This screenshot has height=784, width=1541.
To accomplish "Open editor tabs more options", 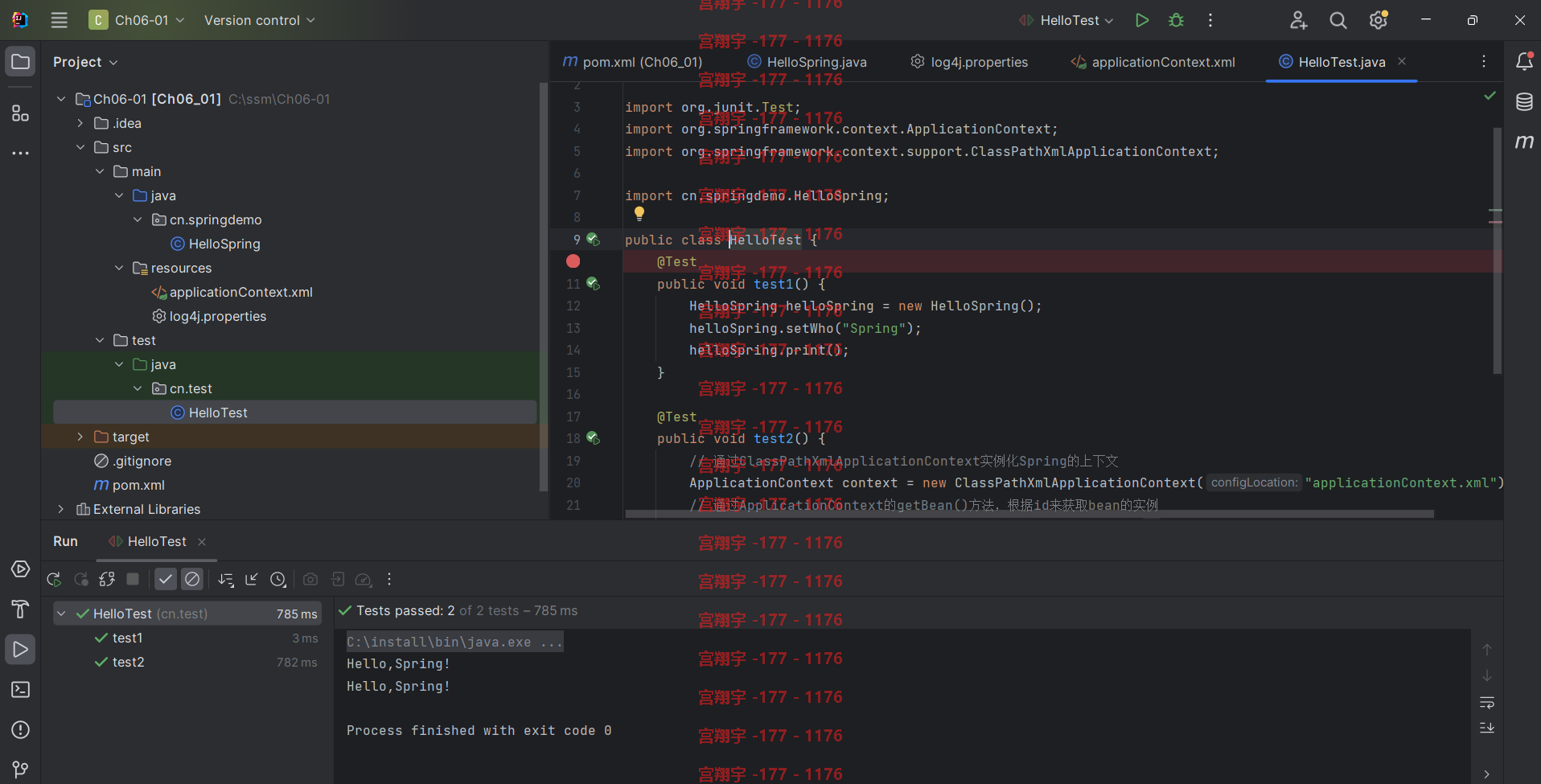I will [x=1484, y=61].
